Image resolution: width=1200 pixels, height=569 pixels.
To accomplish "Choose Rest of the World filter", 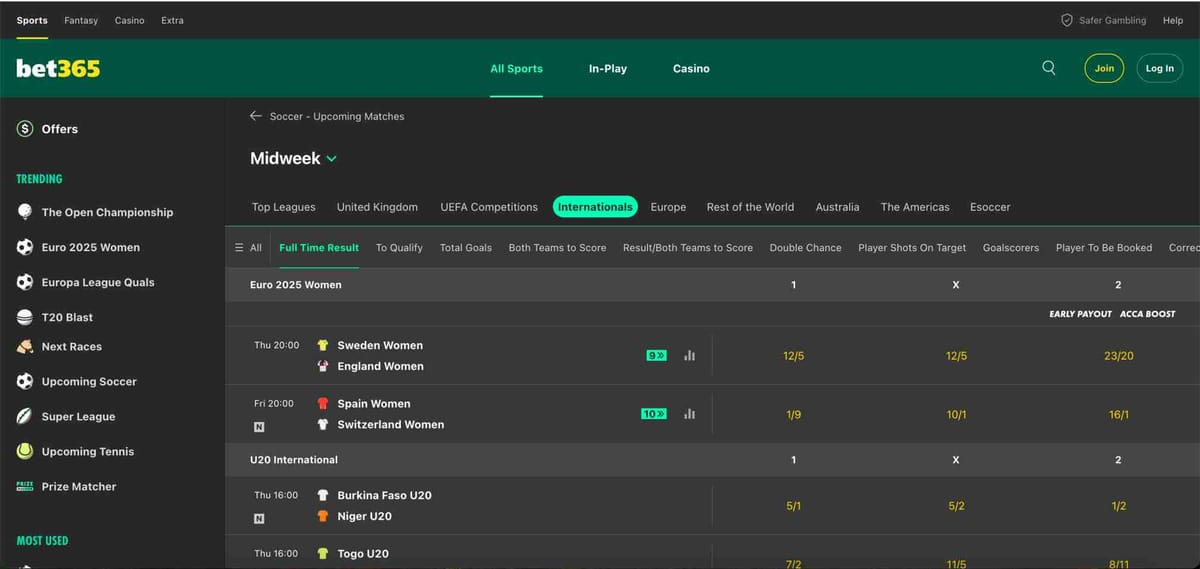I will [750, 207].
